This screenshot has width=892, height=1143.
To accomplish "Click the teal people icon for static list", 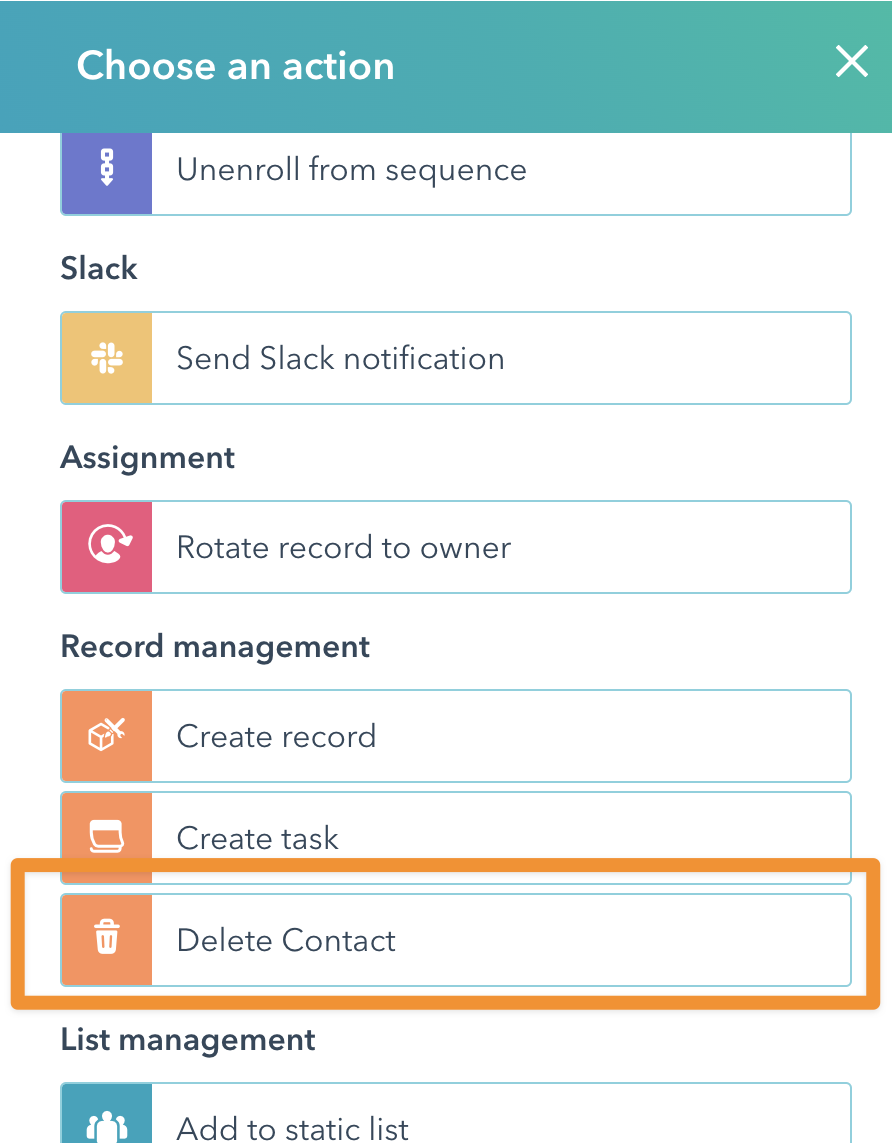I will [x=107, y=1126].
